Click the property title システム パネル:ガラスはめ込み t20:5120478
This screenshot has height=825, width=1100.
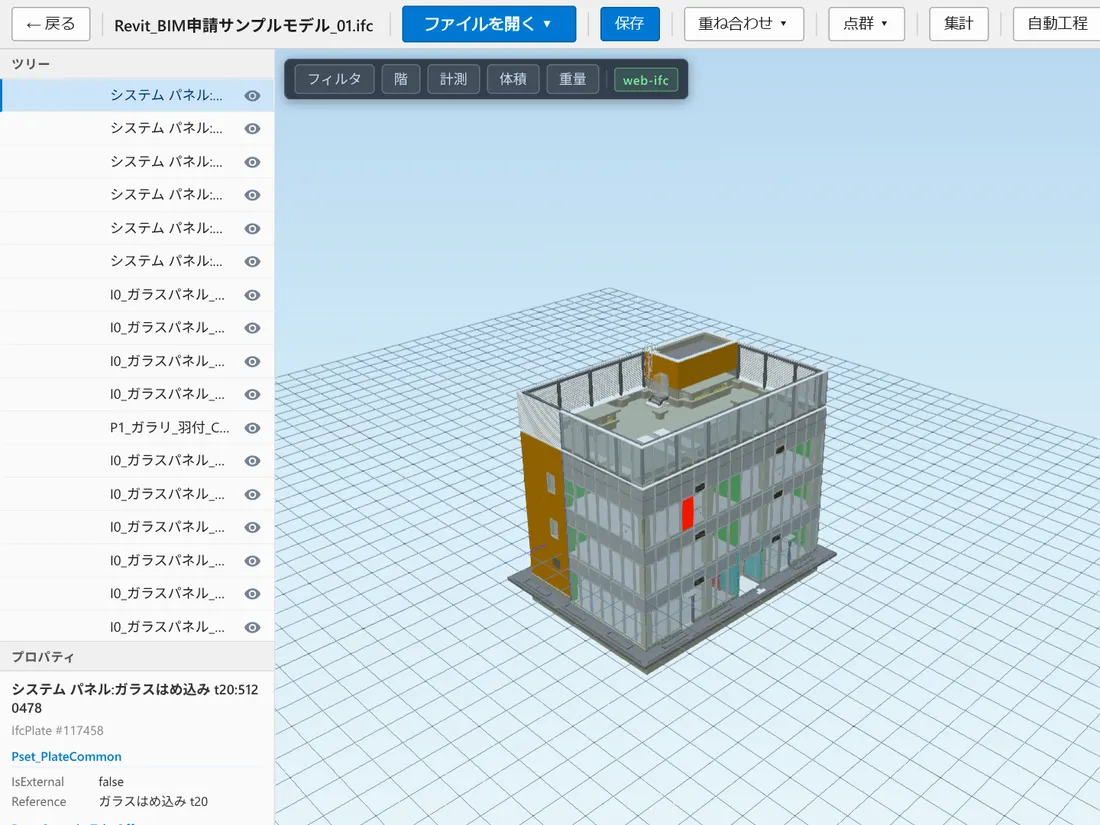tap(135, 699)
